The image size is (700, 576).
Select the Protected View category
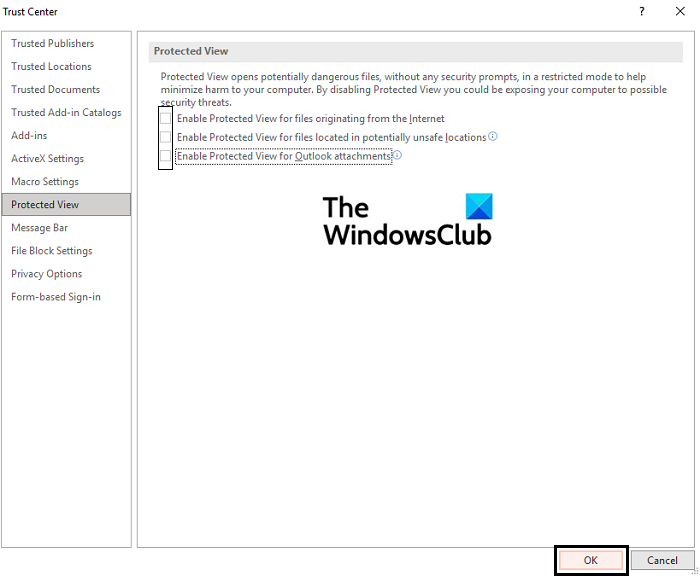click(x=66, y=205)
